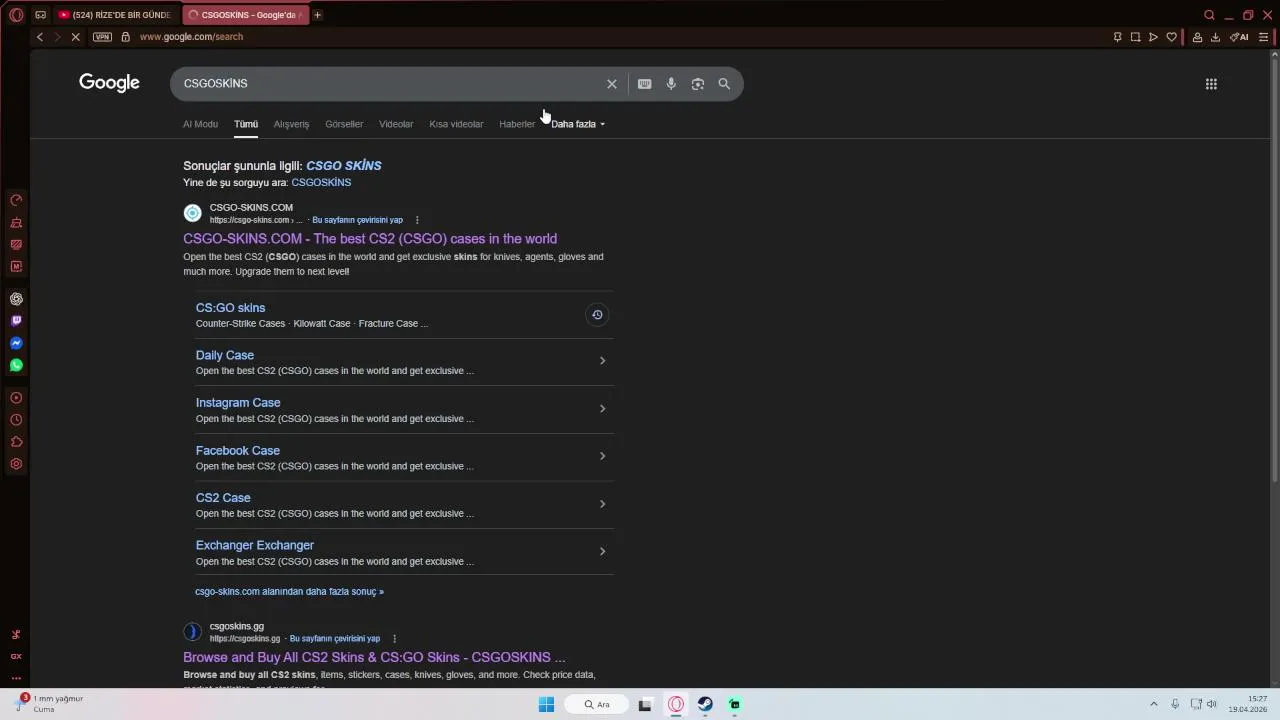Open WhatsApp from the sidebar

pyautogui.click(x=16, y=365)
